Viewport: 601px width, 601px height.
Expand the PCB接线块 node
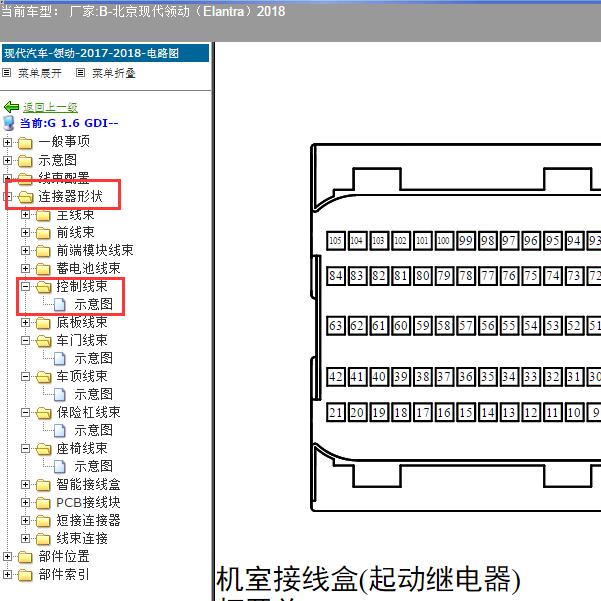click(x=25, y=502)
